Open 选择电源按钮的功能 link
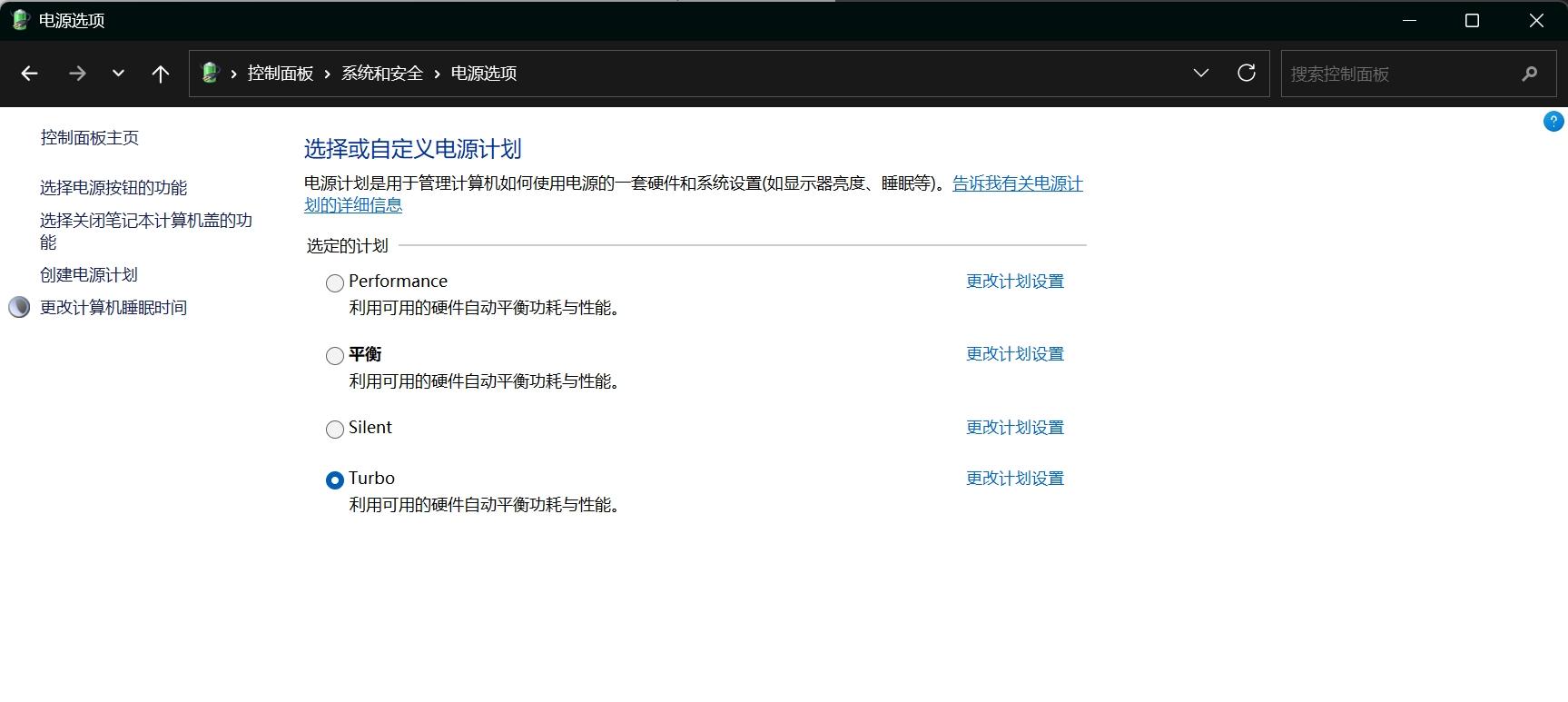The width and height of the screenshot is (1568, 702). [113, 188]
